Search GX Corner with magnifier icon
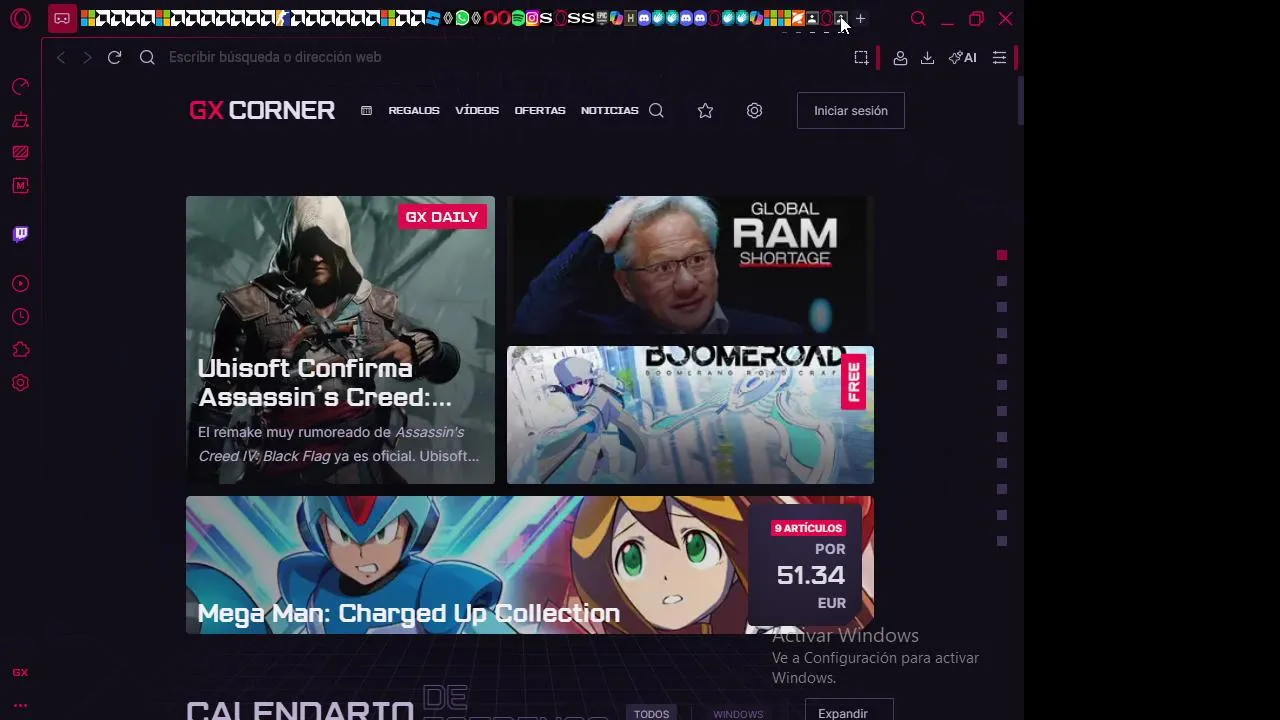The width and height of the screenshot is (1280, 720). coord(656,111)
